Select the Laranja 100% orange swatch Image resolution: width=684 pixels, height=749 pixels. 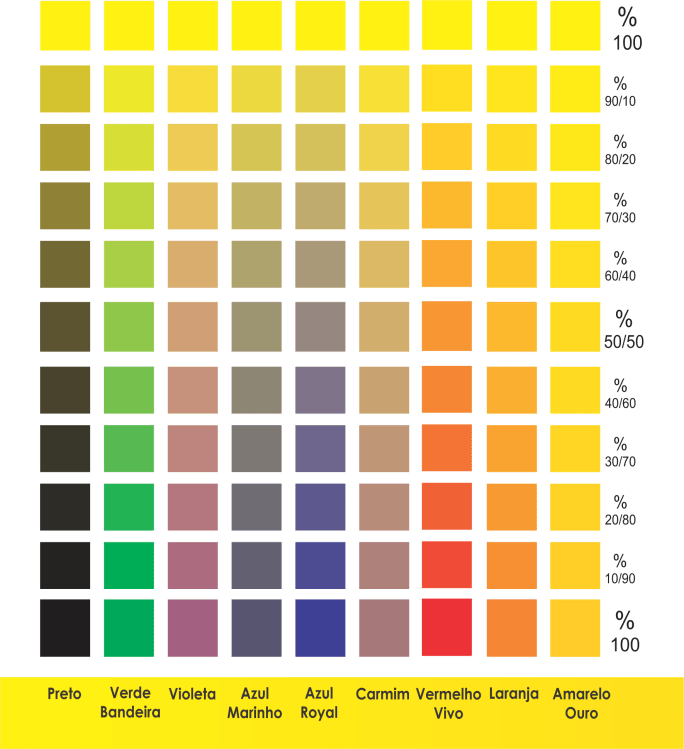click(511, 628)
